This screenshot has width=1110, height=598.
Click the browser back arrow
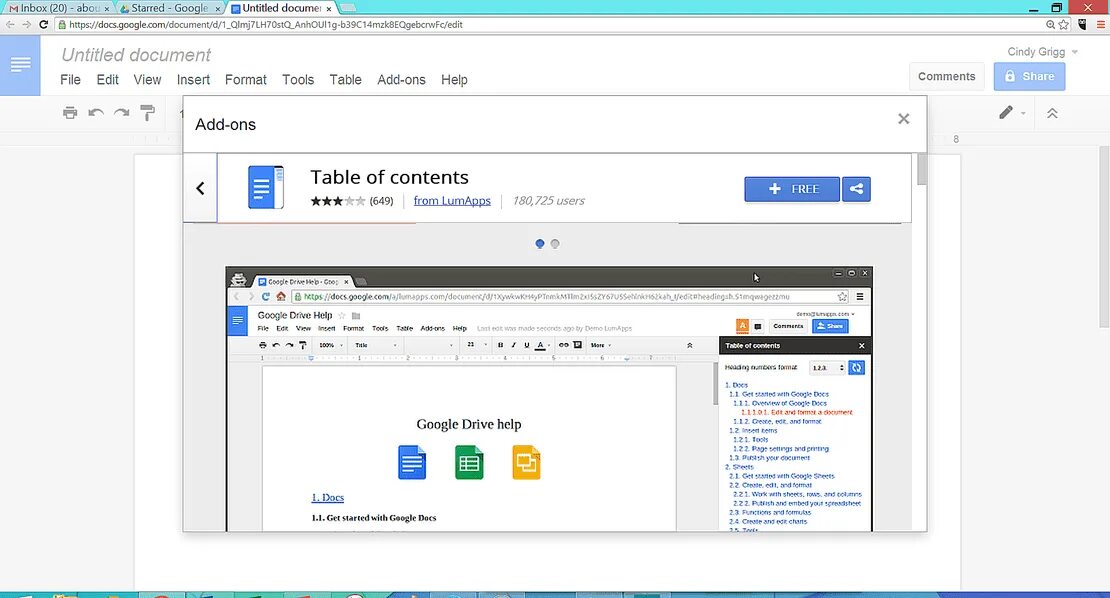(10, 24)
